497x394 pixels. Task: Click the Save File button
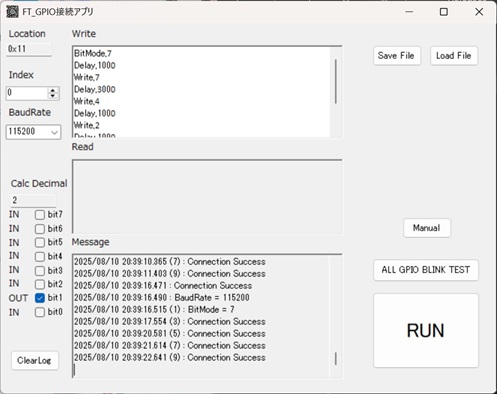coord(397,56)
